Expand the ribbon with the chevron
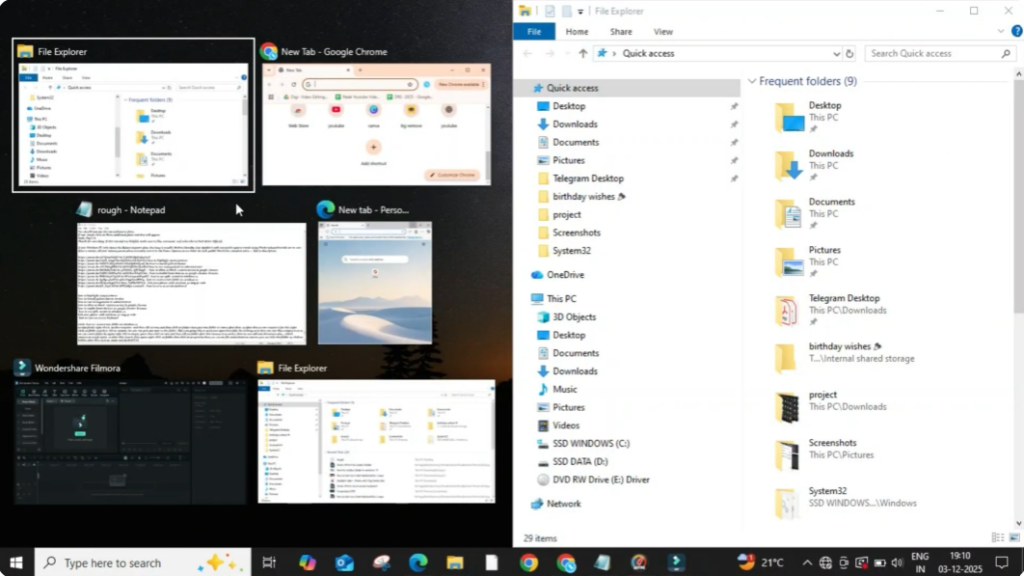The width and height of the screenshot is (1024, 576). point(1003,32)
